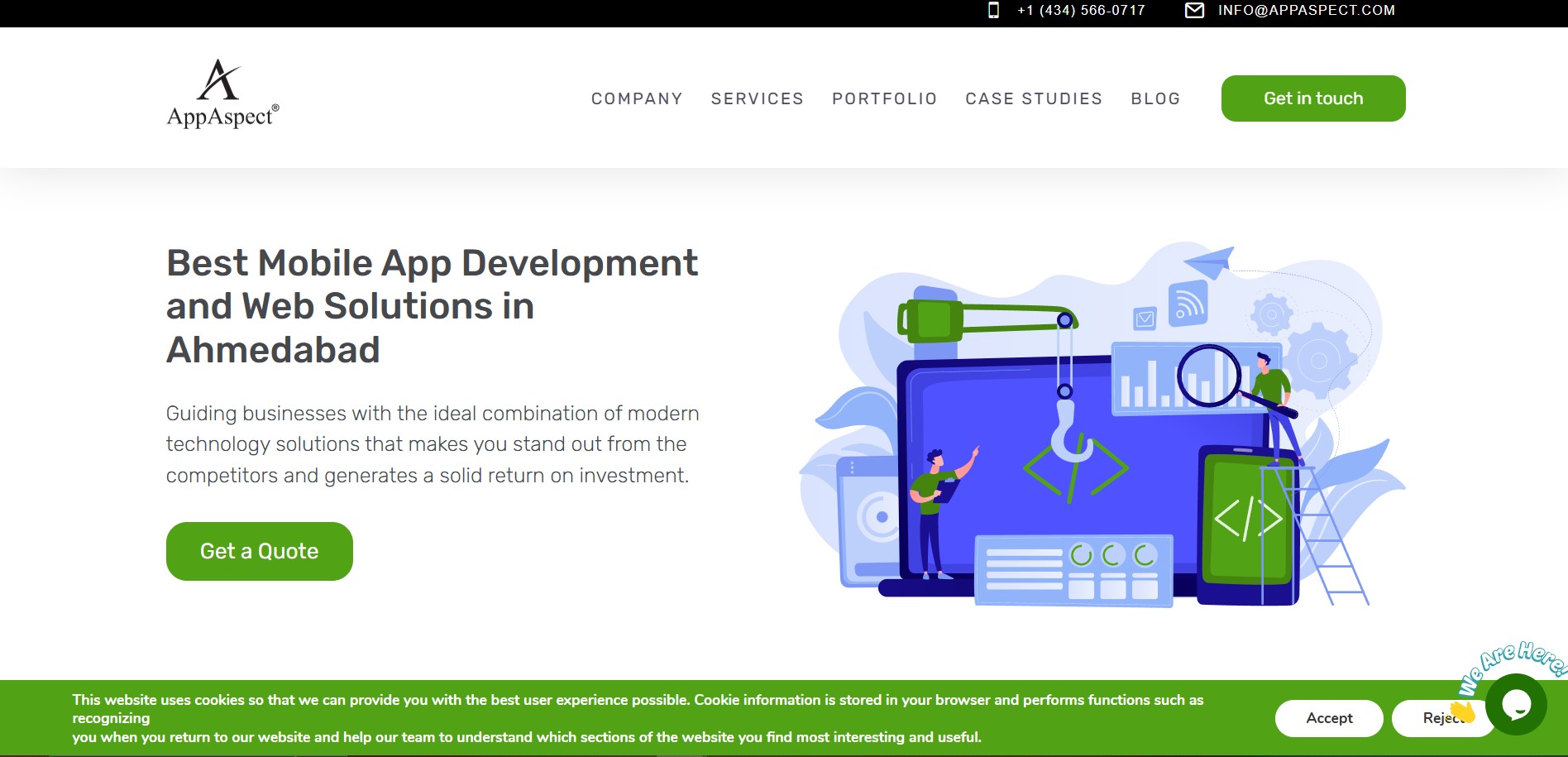
Task: Open the Case Studies page
Action: coord(1034,98)
